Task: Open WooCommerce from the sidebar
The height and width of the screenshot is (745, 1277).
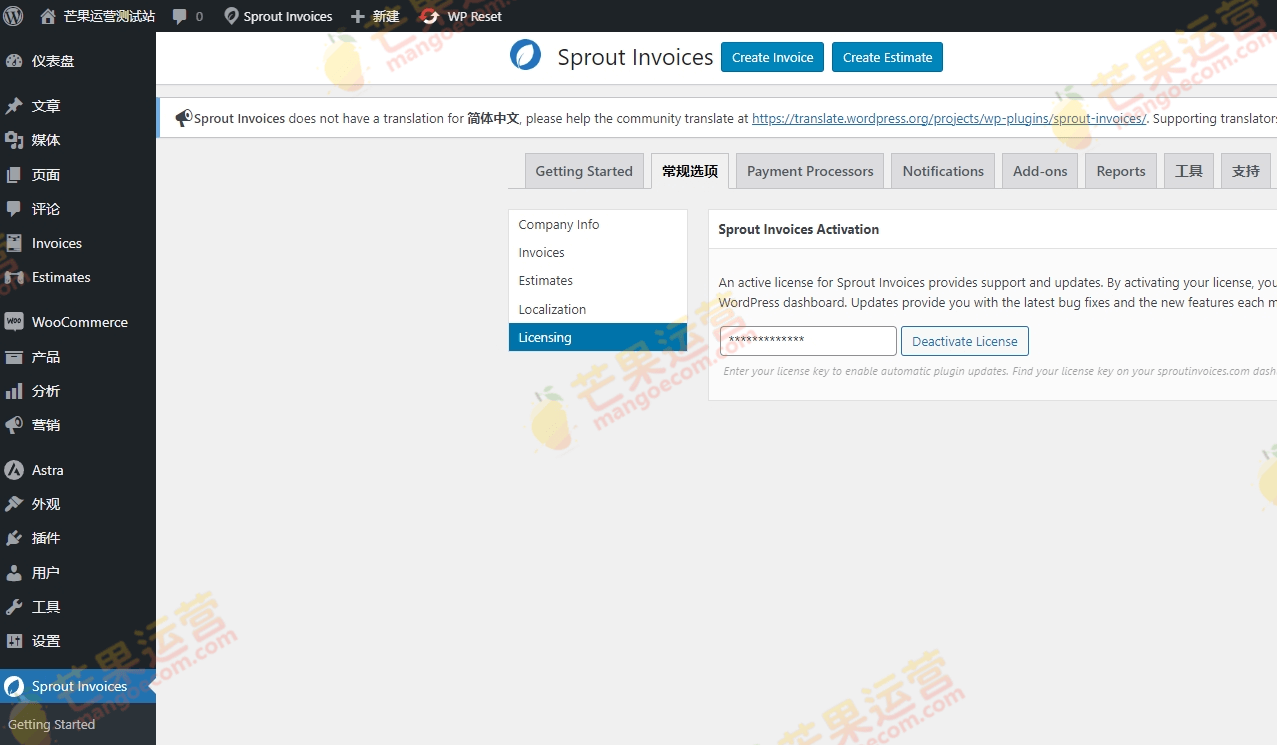Action: coord(79,322)
